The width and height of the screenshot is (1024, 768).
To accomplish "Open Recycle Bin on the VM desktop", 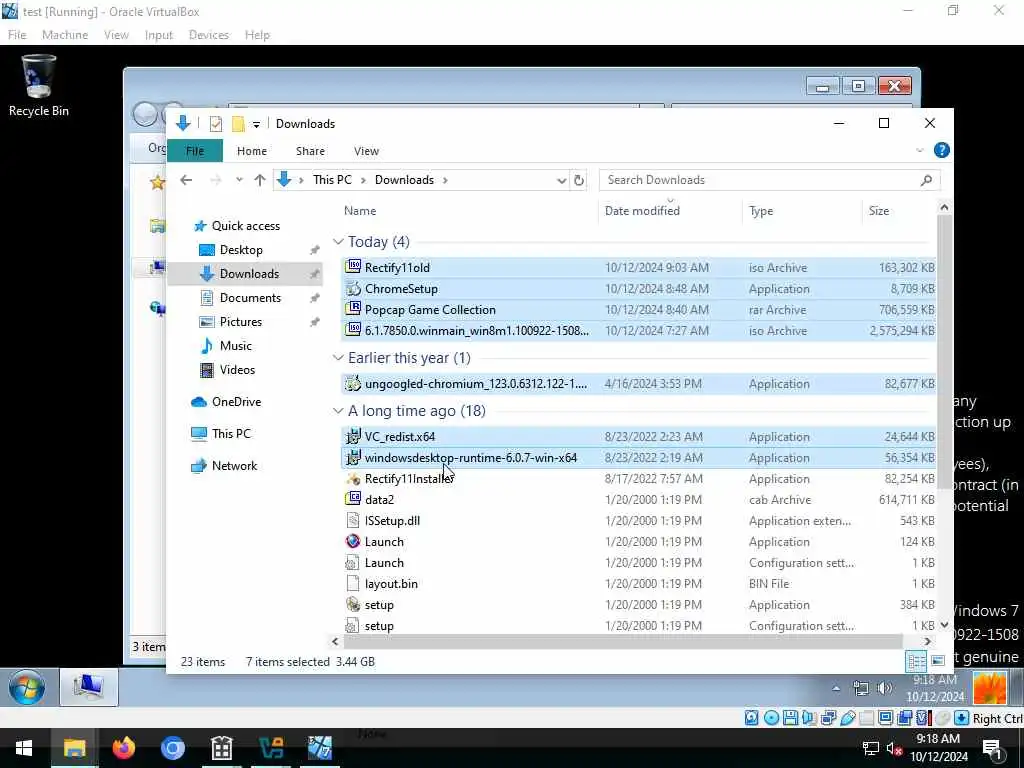I will pyautogui.click(x=39, y=86).
